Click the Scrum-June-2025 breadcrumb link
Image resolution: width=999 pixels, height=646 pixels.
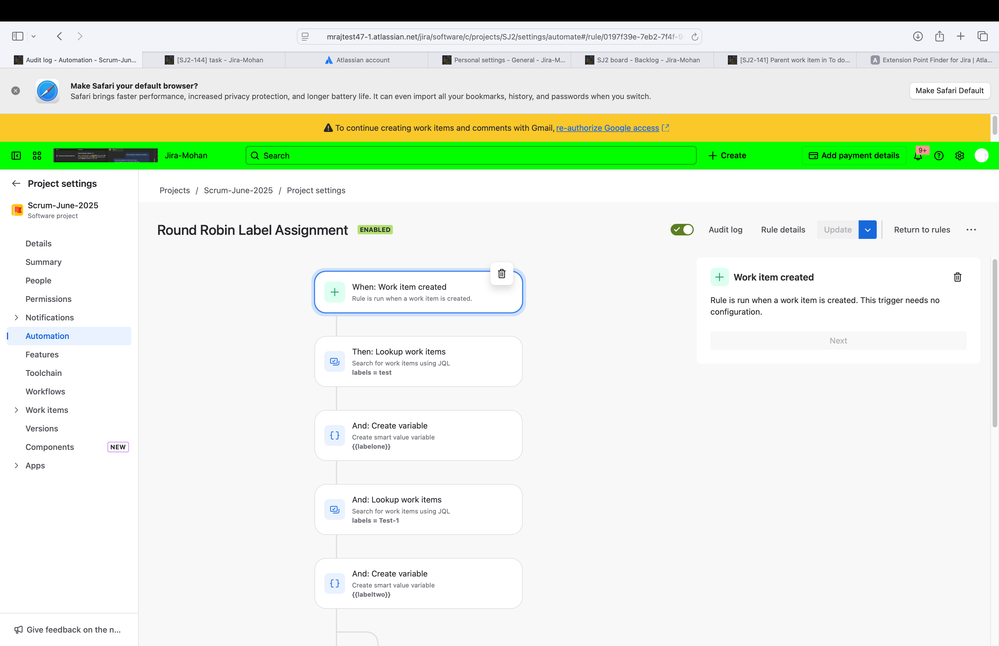pyautogui.click(x=238, y=190)
